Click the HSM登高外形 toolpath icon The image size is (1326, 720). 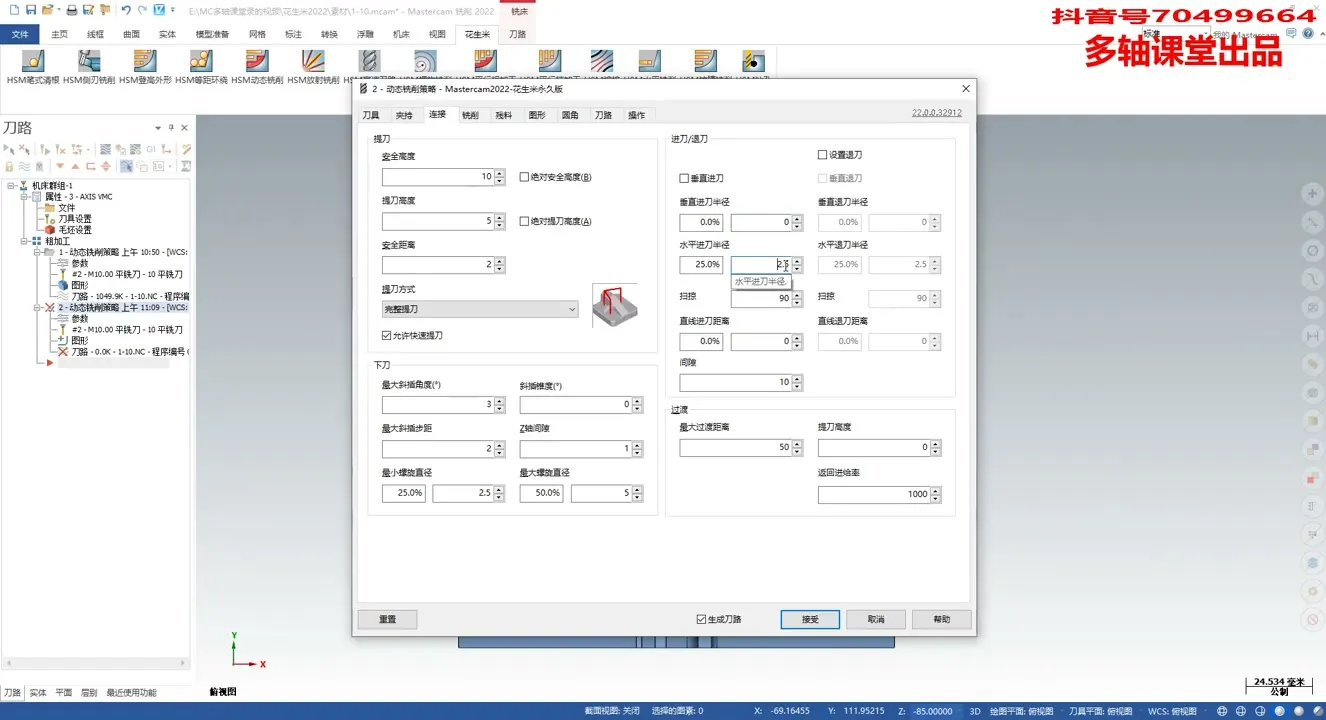pos(145,62)
